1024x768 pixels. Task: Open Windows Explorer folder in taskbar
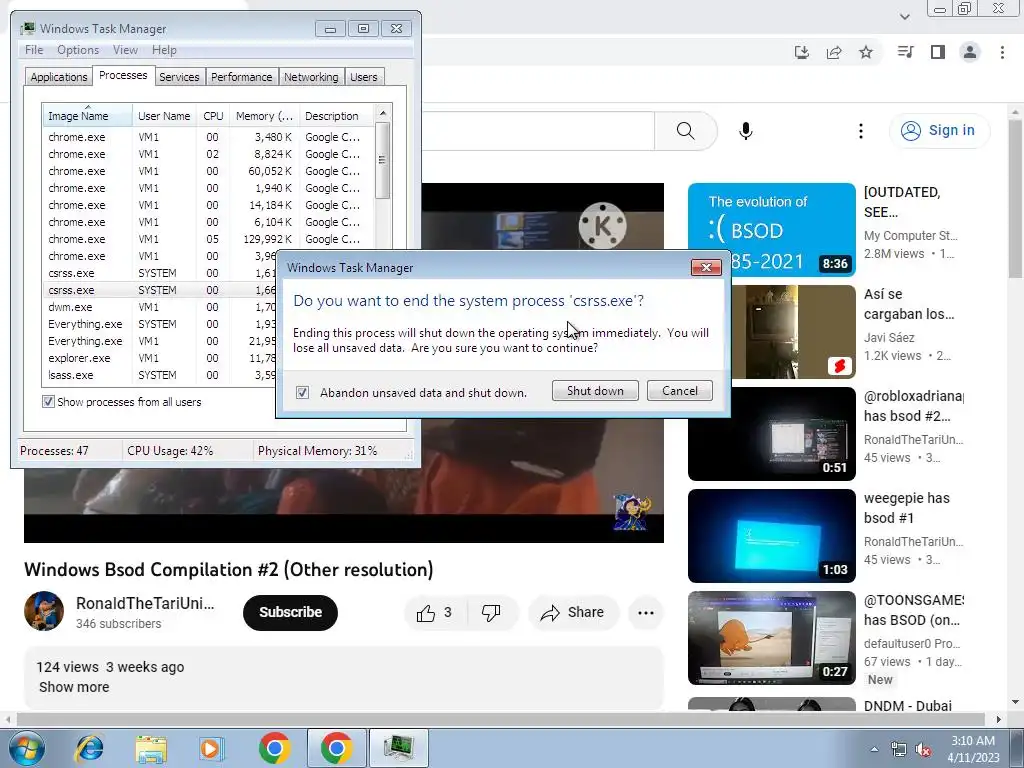151,748
